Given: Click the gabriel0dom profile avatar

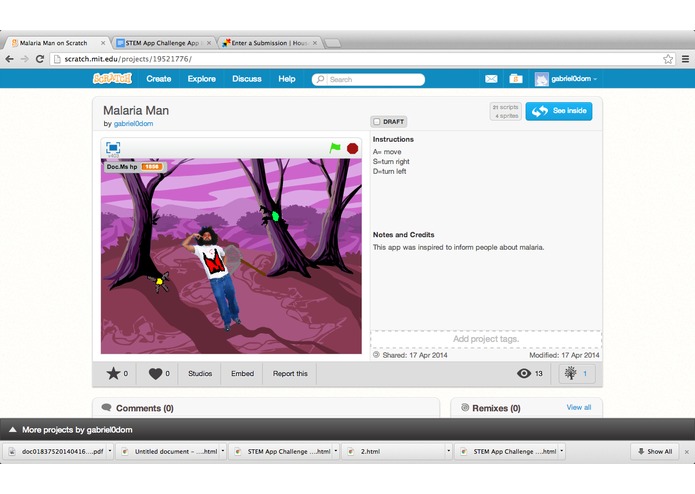Looking at the screenshot, I should pyautogui.click(x=541, y=79).
